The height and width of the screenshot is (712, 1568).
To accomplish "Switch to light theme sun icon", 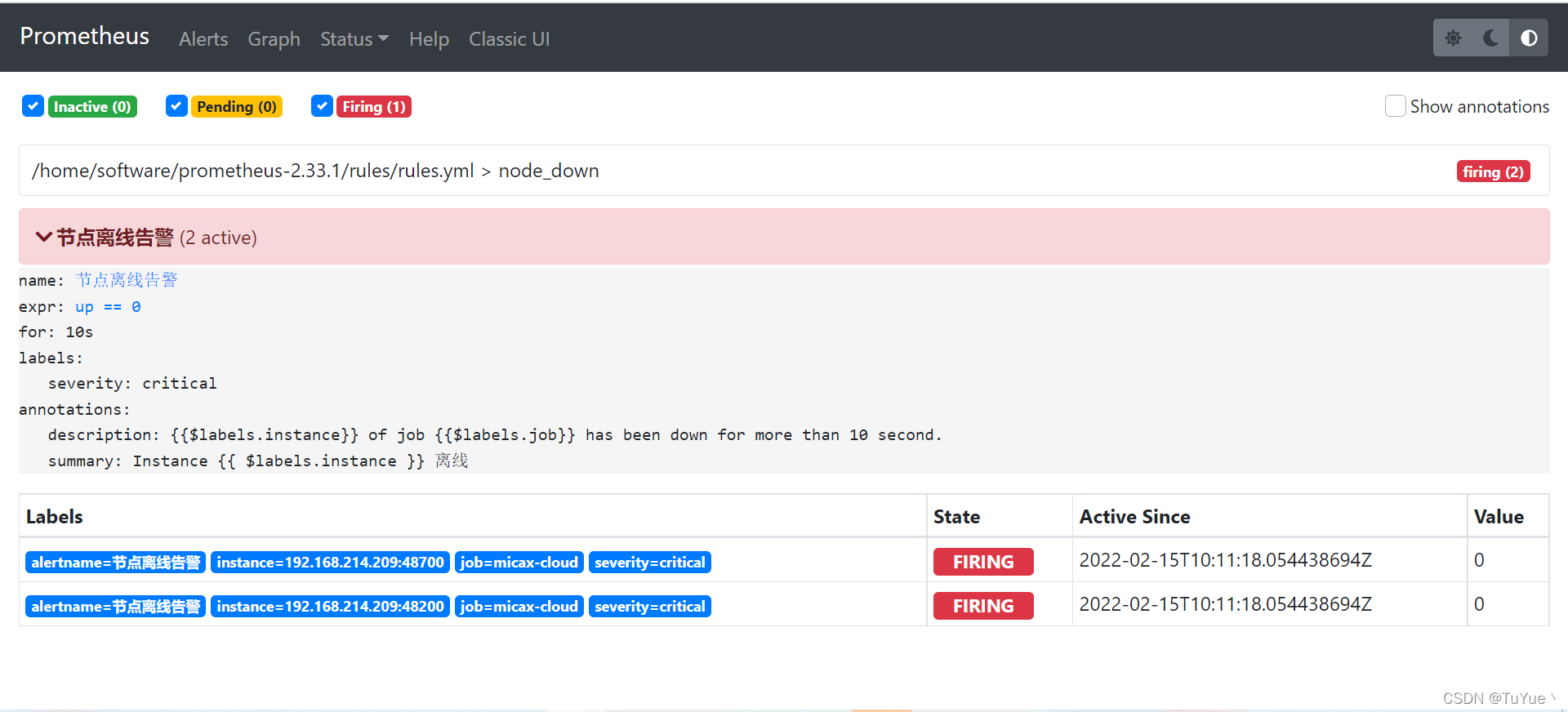I will tap(1453, 38).
